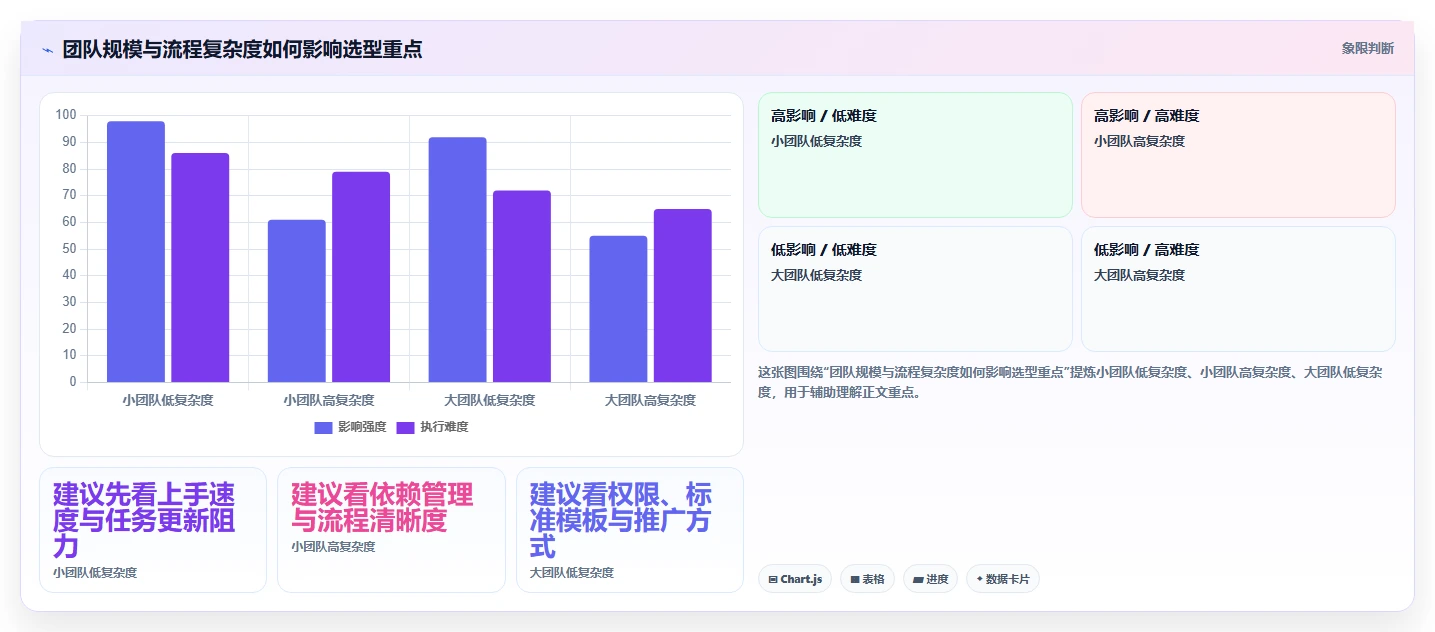The height and width of the screenshot is (632, 1435).
Task: Click the 影响强度 bar for 大团队低复杂度
Action: [457, 260]
